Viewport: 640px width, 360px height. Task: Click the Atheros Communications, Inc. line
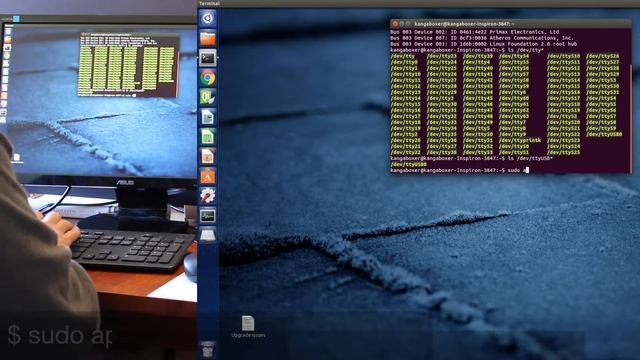point(482,38)
